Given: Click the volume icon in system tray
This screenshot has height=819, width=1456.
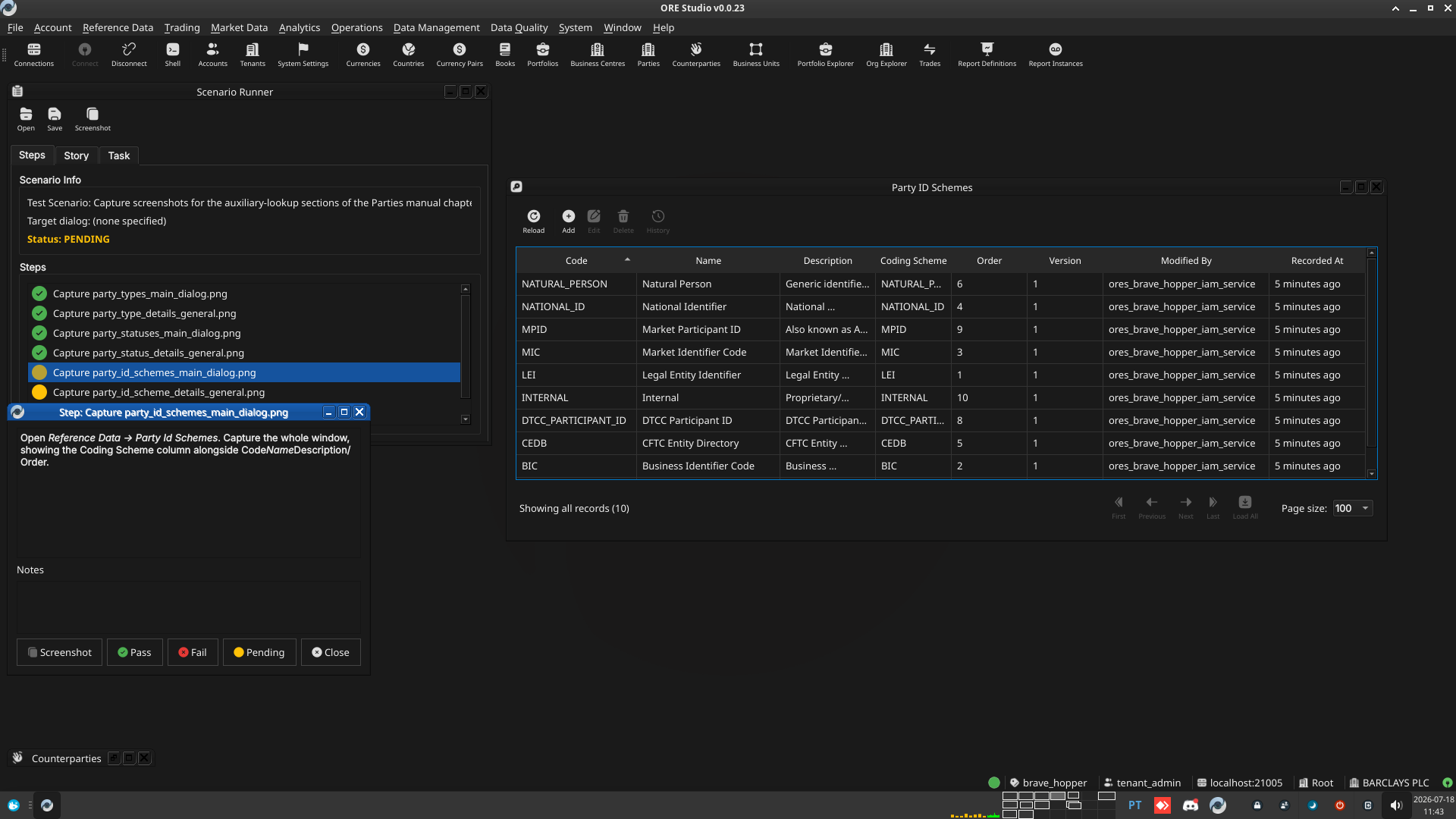Looking at the screenshot, I should point(1396,805).
